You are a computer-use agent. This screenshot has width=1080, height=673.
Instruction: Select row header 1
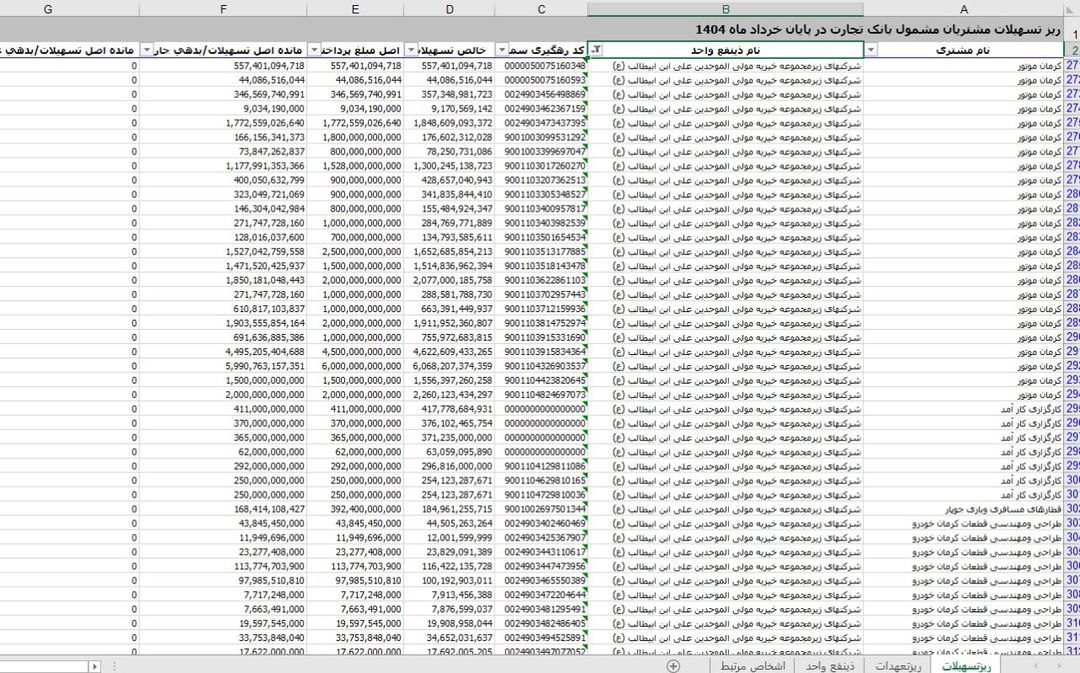click(x=1072, y=31)
